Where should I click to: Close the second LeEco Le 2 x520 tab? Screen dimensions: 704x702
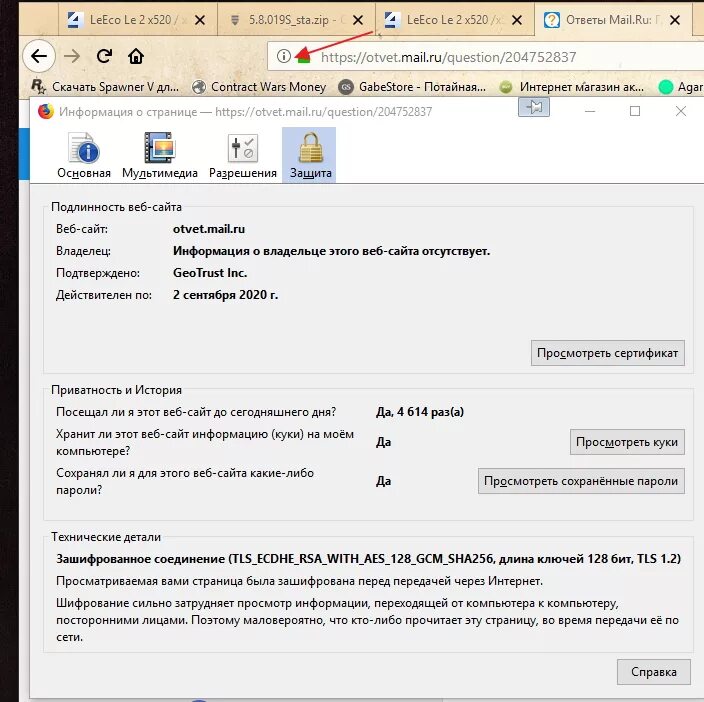pyautogui.click(x=517, y=20)
